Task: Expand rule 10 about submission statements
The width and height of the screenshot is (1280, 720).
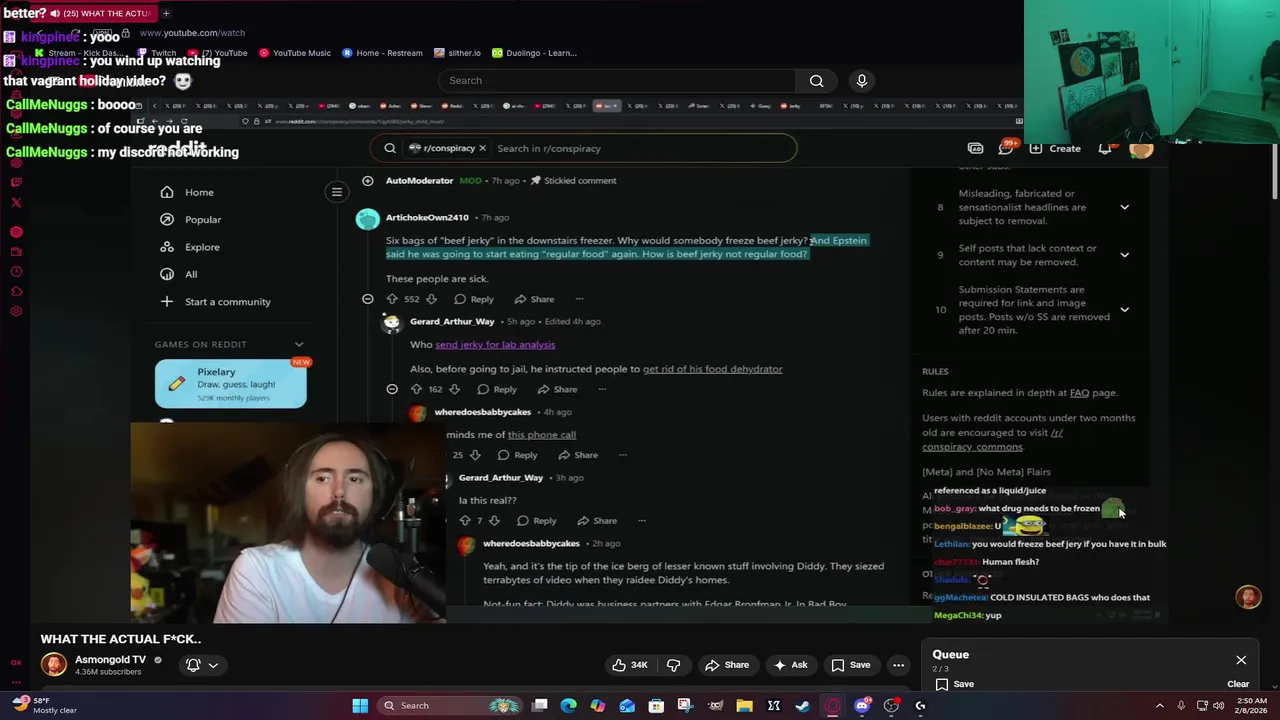Action: 1124,310
